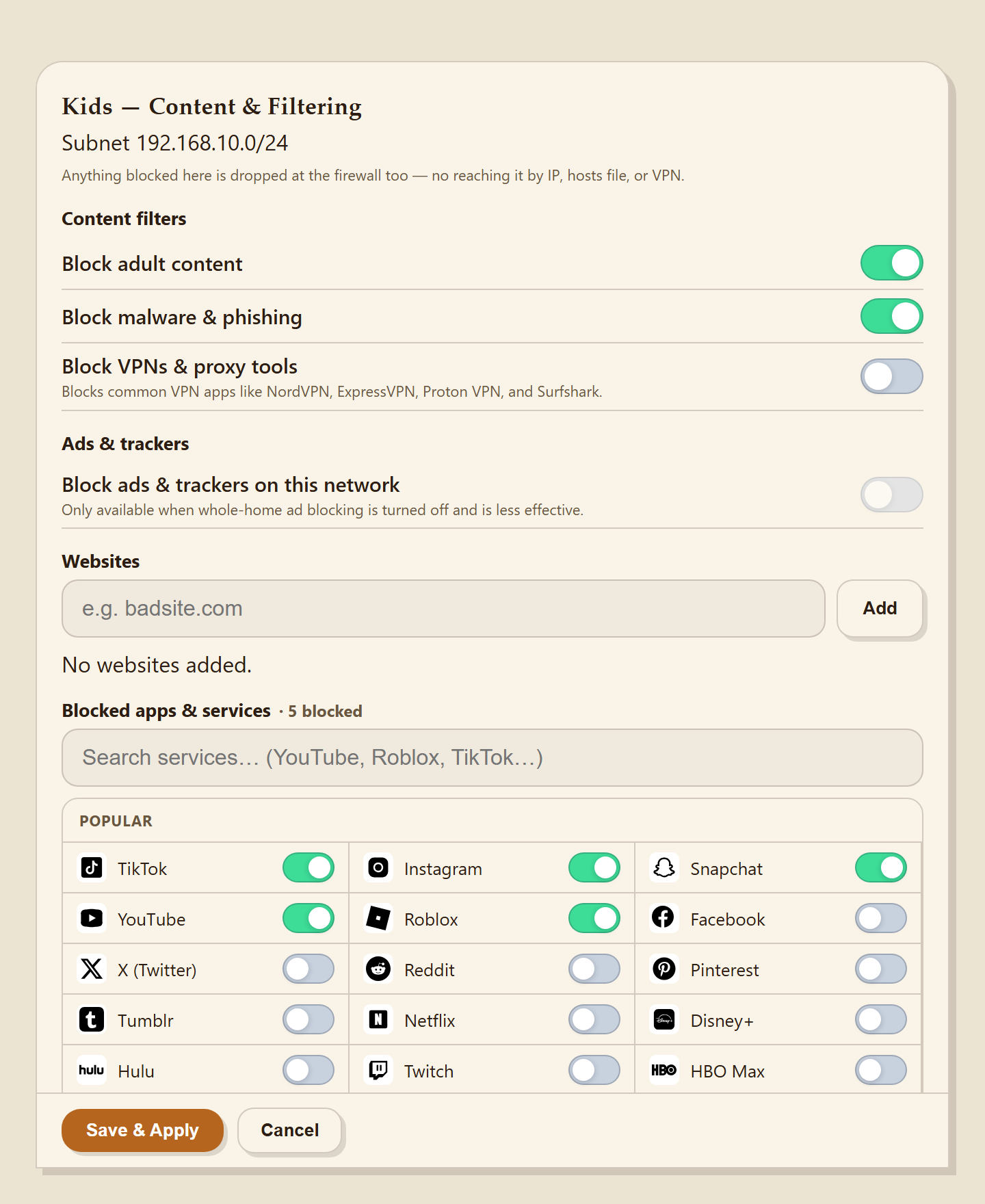Enable the Twitch block toggle

pos(594,1070)
